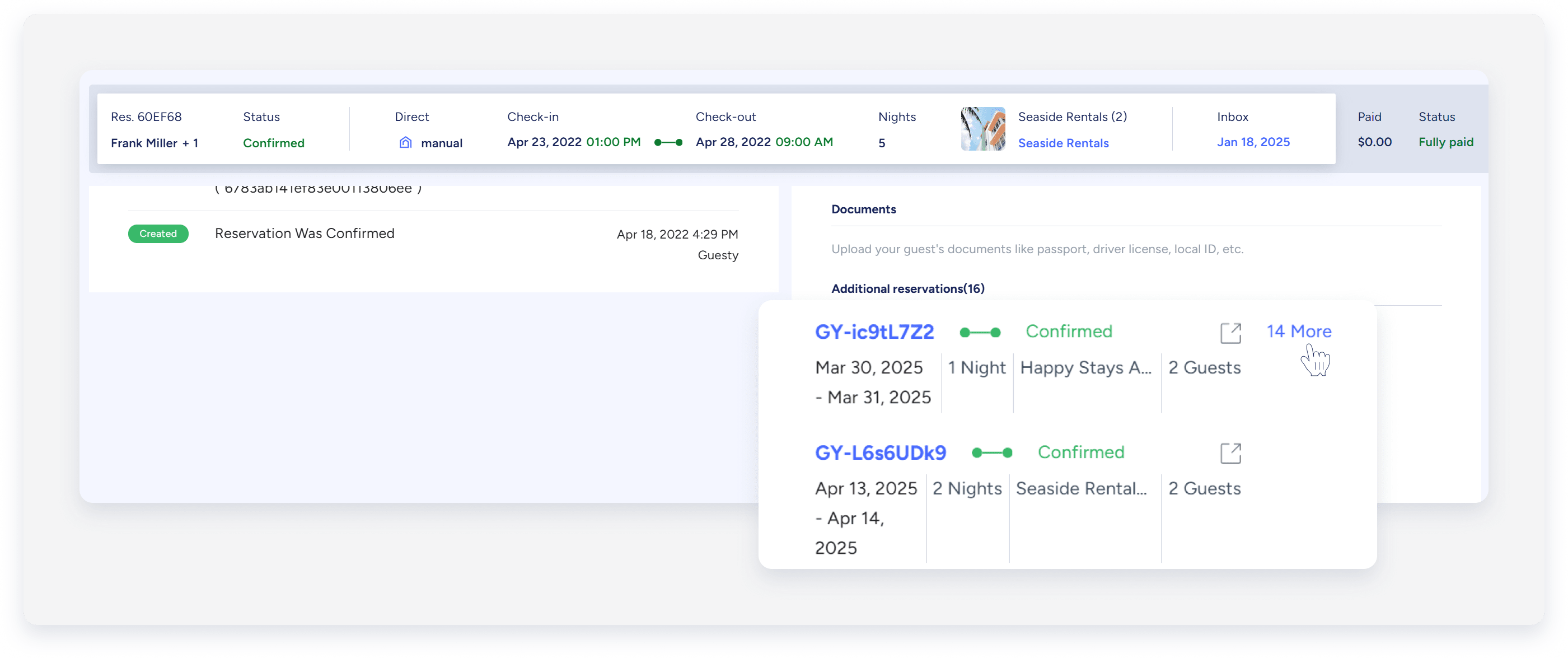Click the manual source house icon
This screenshot has height=658, width=1568.
point(405,142)
